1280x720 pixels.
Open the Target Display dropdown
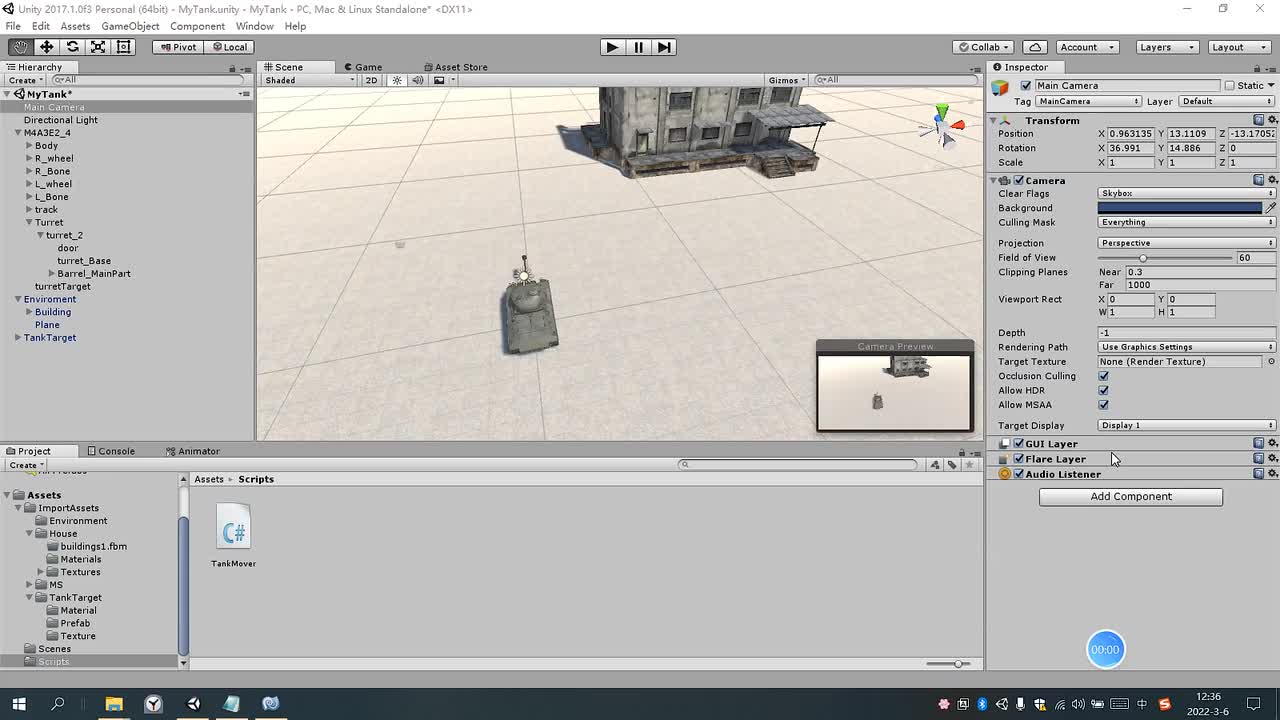click(1186, 425)
